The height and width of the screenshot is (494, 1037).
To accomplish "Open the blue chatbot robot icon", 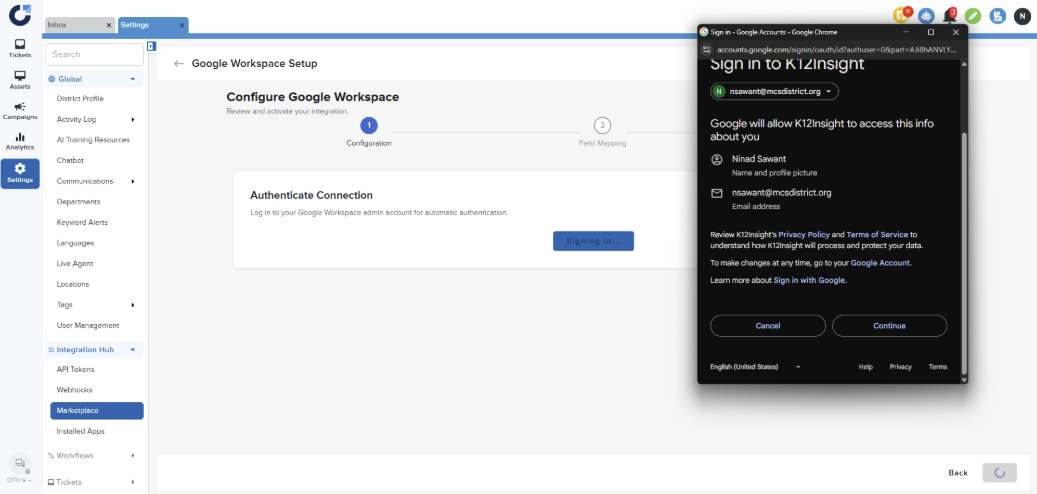I will click(x=926, y=15).
